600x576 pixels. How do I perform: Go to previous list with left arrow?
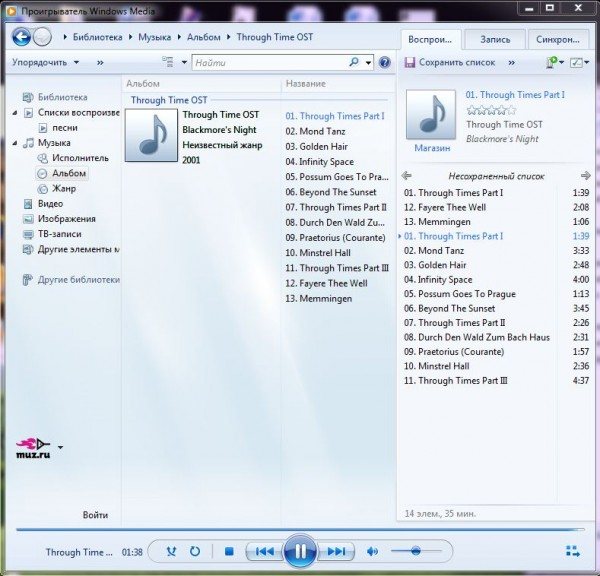[406, 176]
